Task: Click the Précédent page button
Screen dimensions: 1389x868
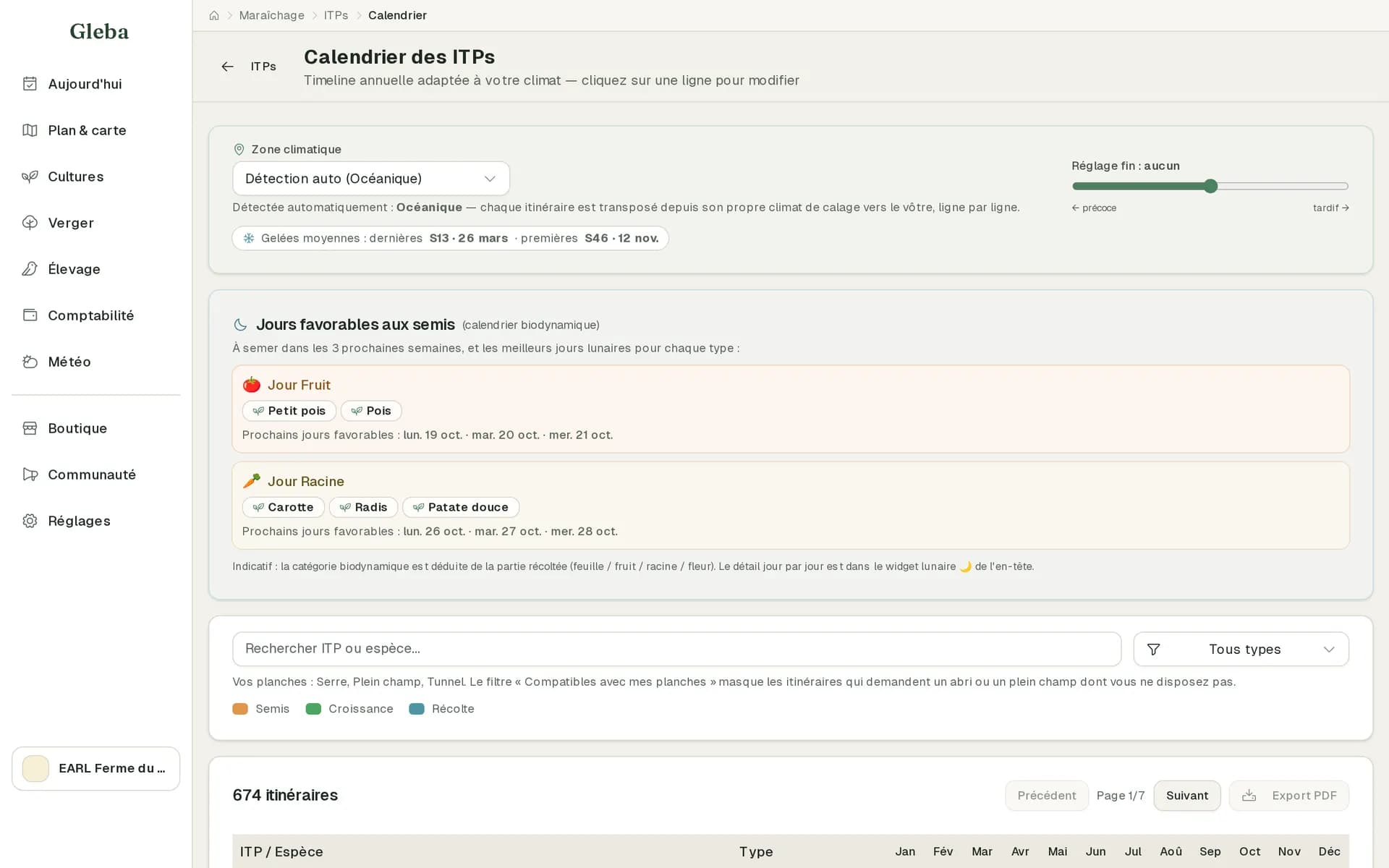Action: [1047, 796]
